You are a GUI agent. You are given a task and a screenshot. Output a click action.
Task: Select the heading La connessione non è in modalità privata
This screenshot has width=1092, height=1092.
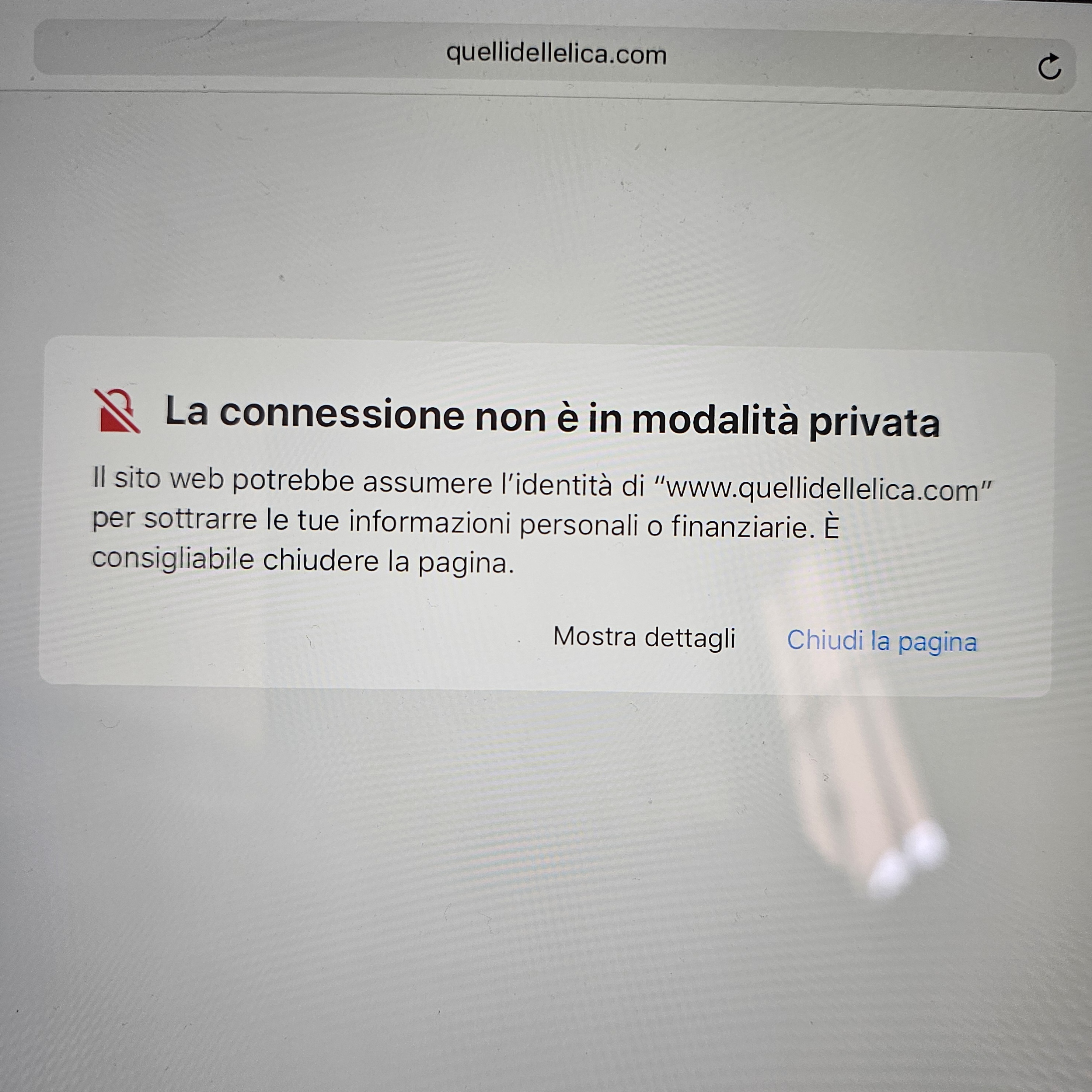pyautogui.click(x=552, y=417)
